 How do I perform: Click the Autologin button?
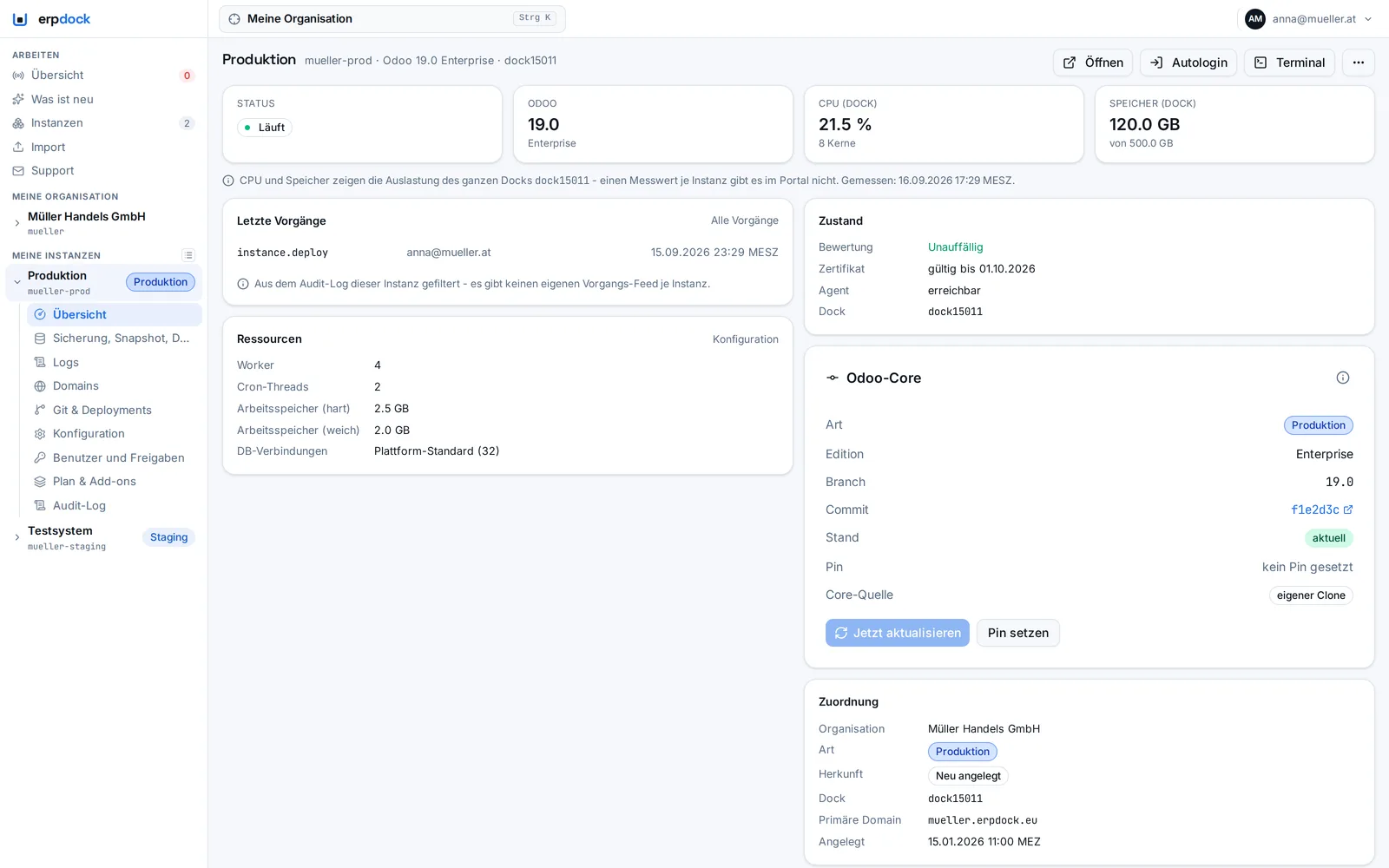tap(1188, 62)
